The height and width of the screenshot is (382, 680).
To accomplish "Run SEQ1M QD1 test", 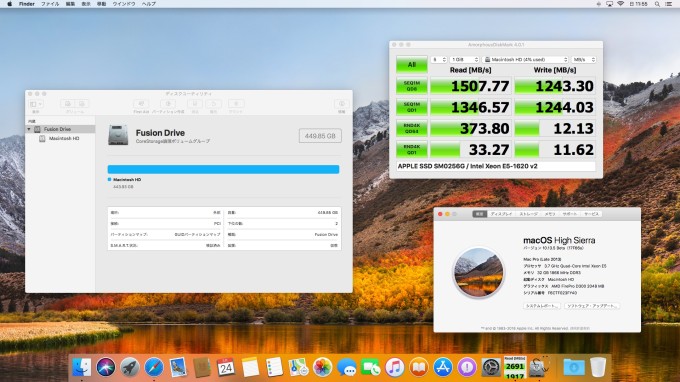I will (412, 107).
